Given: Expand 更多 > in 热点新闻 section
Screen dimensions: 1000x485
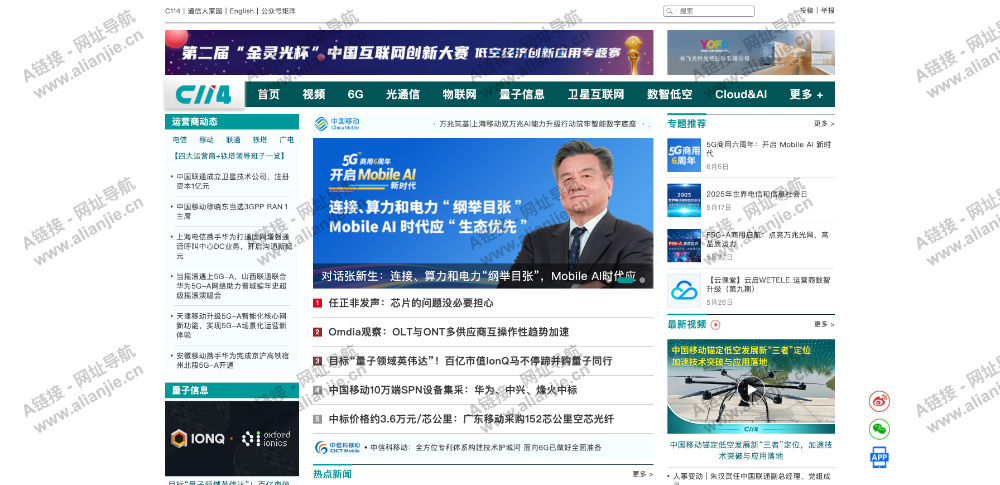Looking at the screenshot, I should tap(642, 474).
